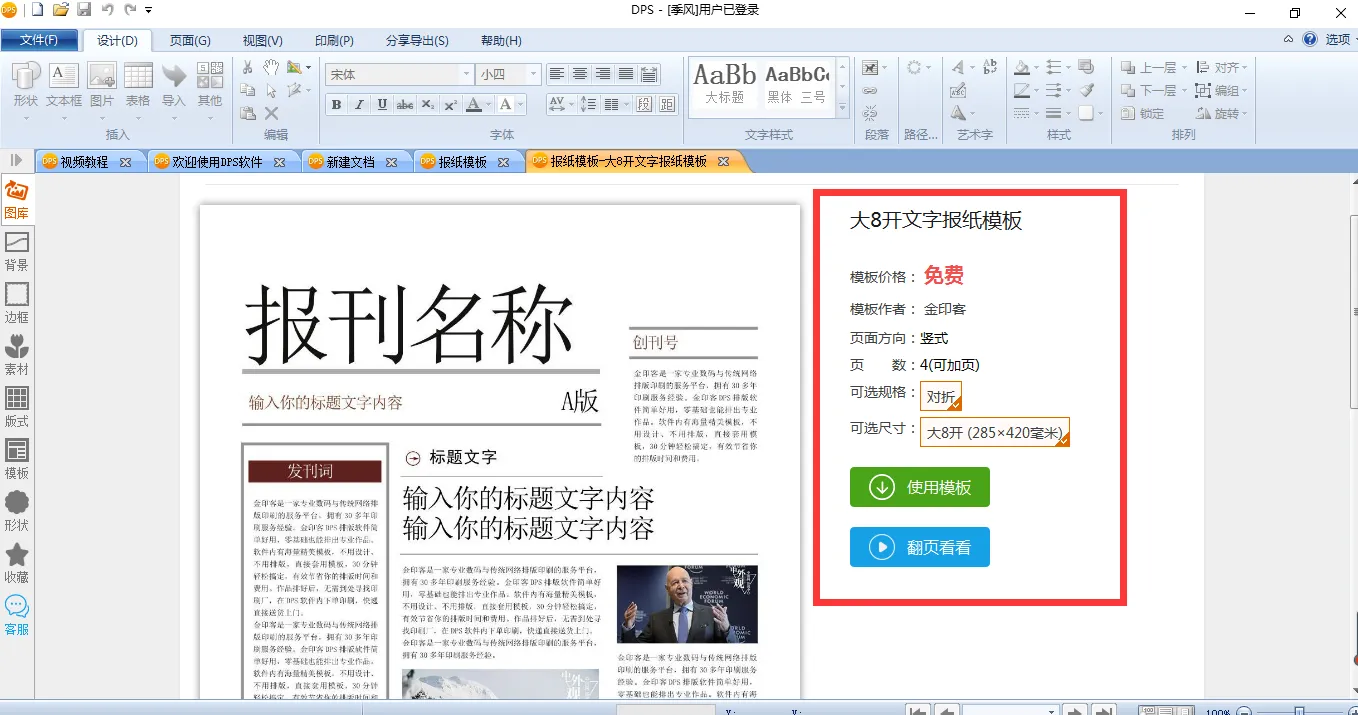Toggle bold formatting (B)

pos(336,105)
